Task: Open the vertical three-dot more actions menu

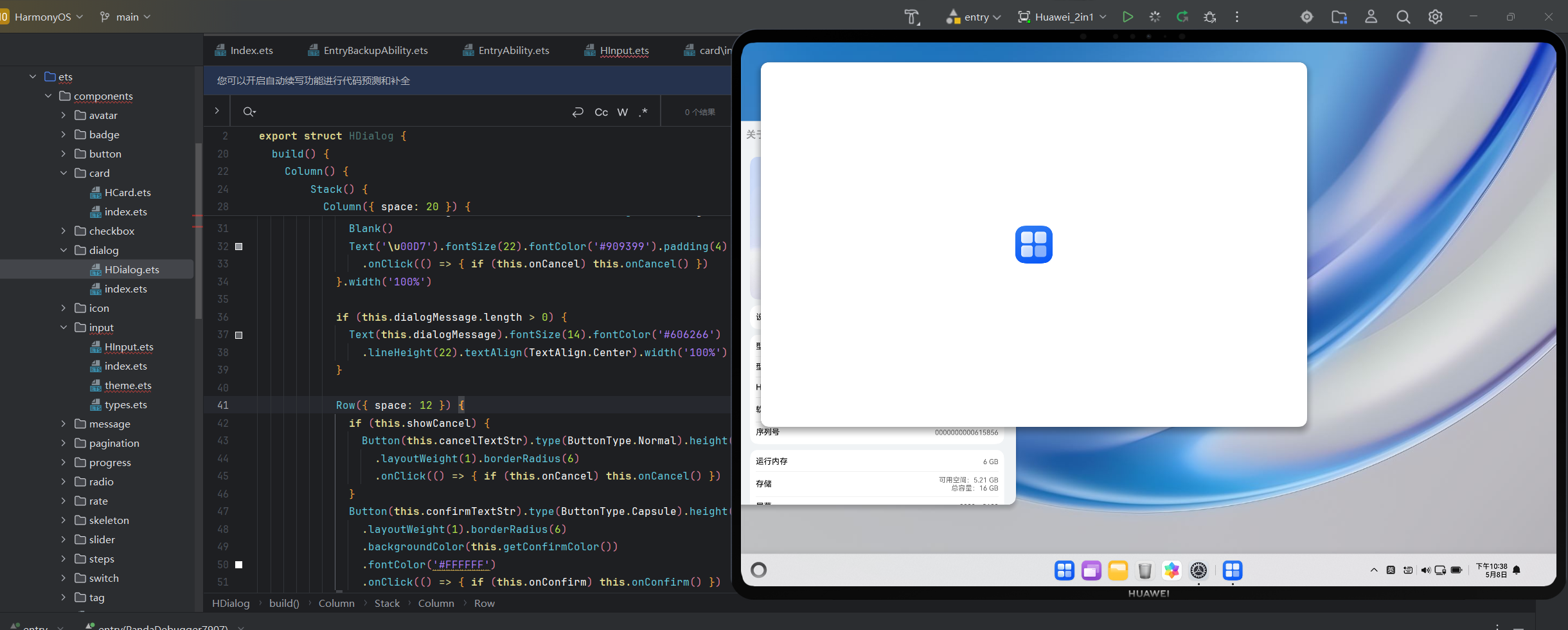Action: (x=1237, y=17)
